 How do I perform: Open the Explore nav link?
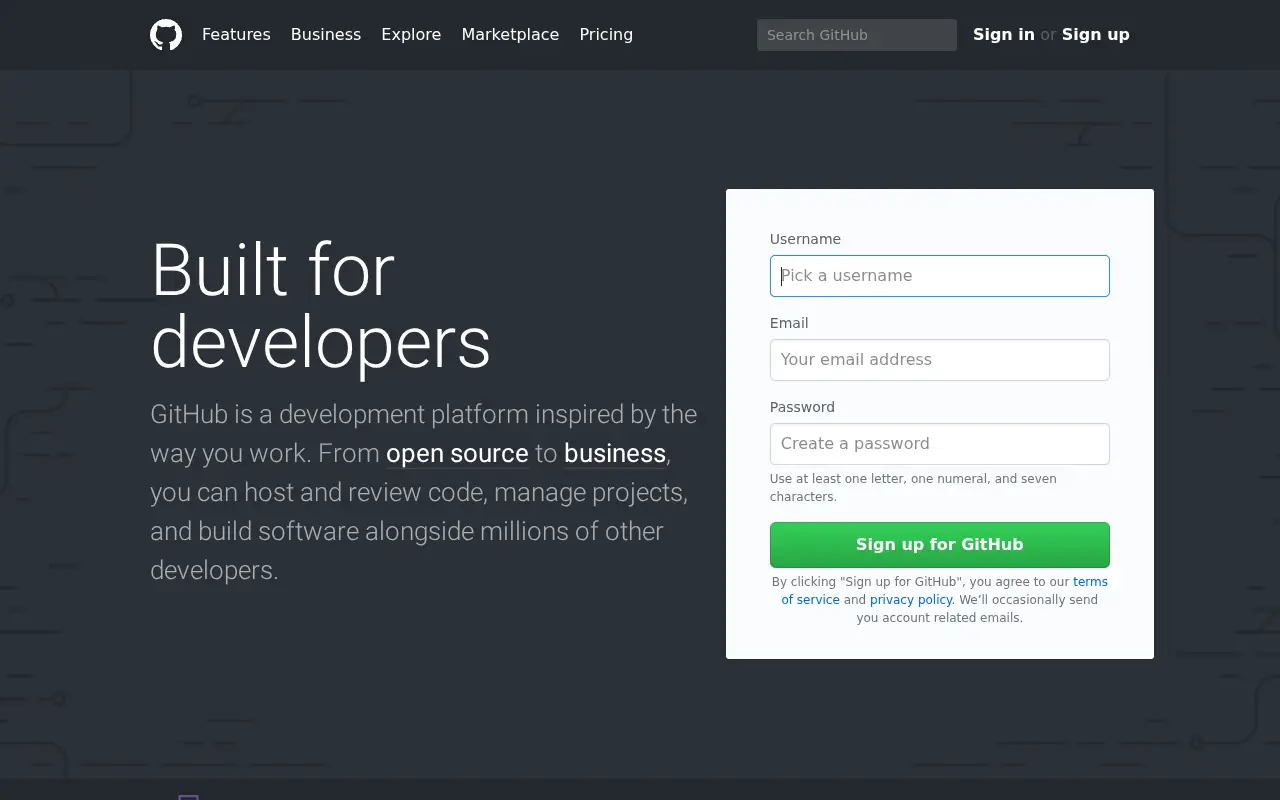coord(411,34)
